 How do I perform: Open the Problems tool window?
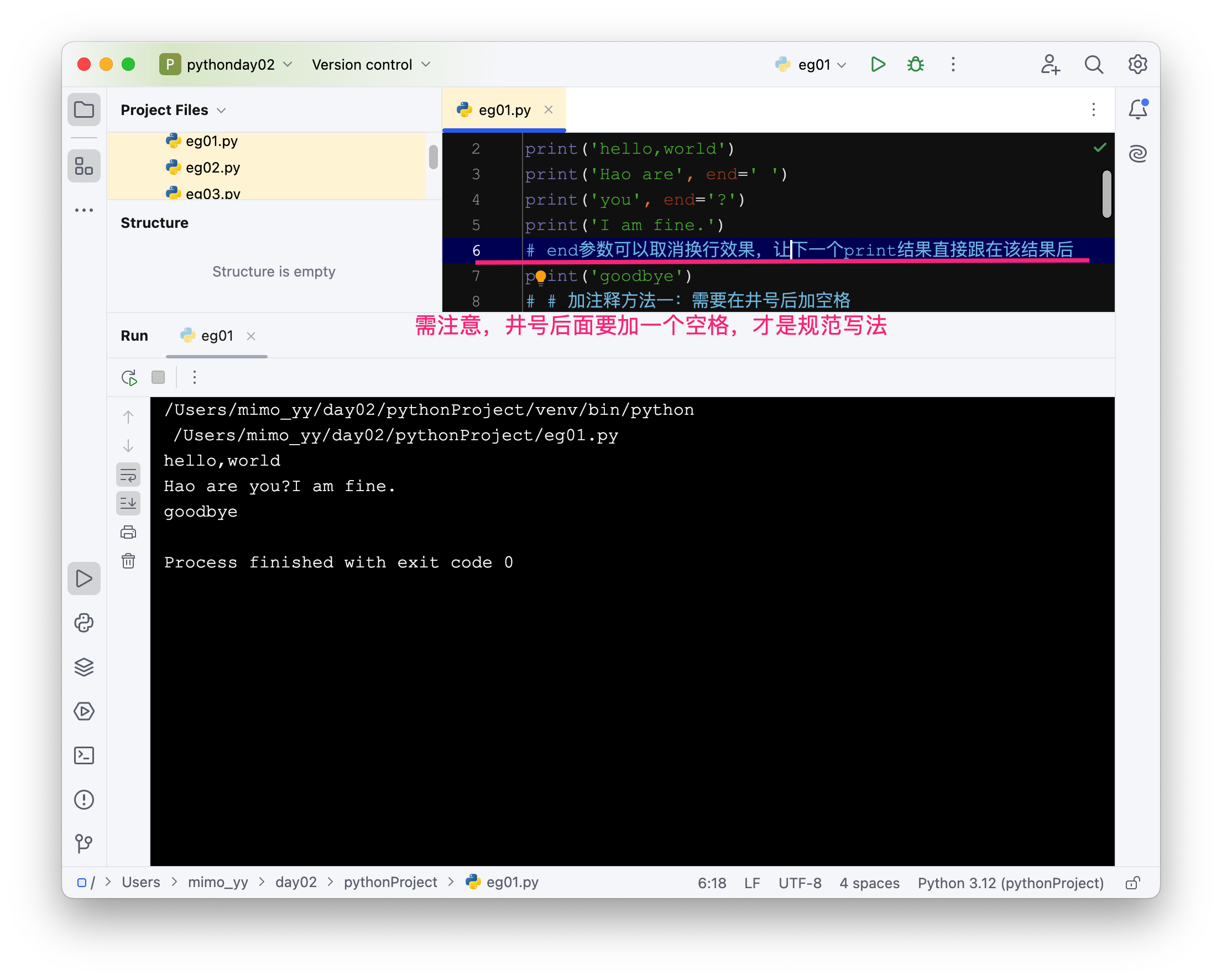click(x=84, y=800)
